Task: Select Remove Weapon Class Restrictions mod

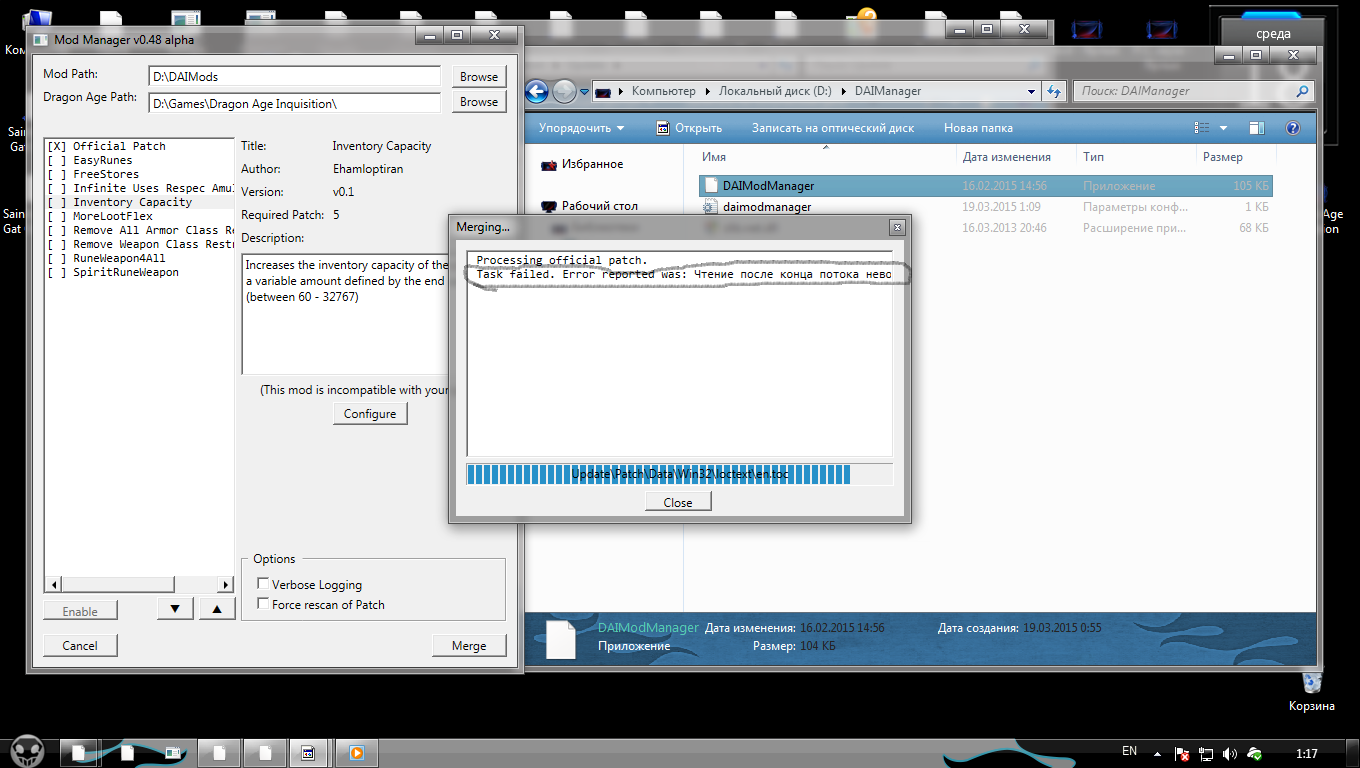Action: point(139,244)
